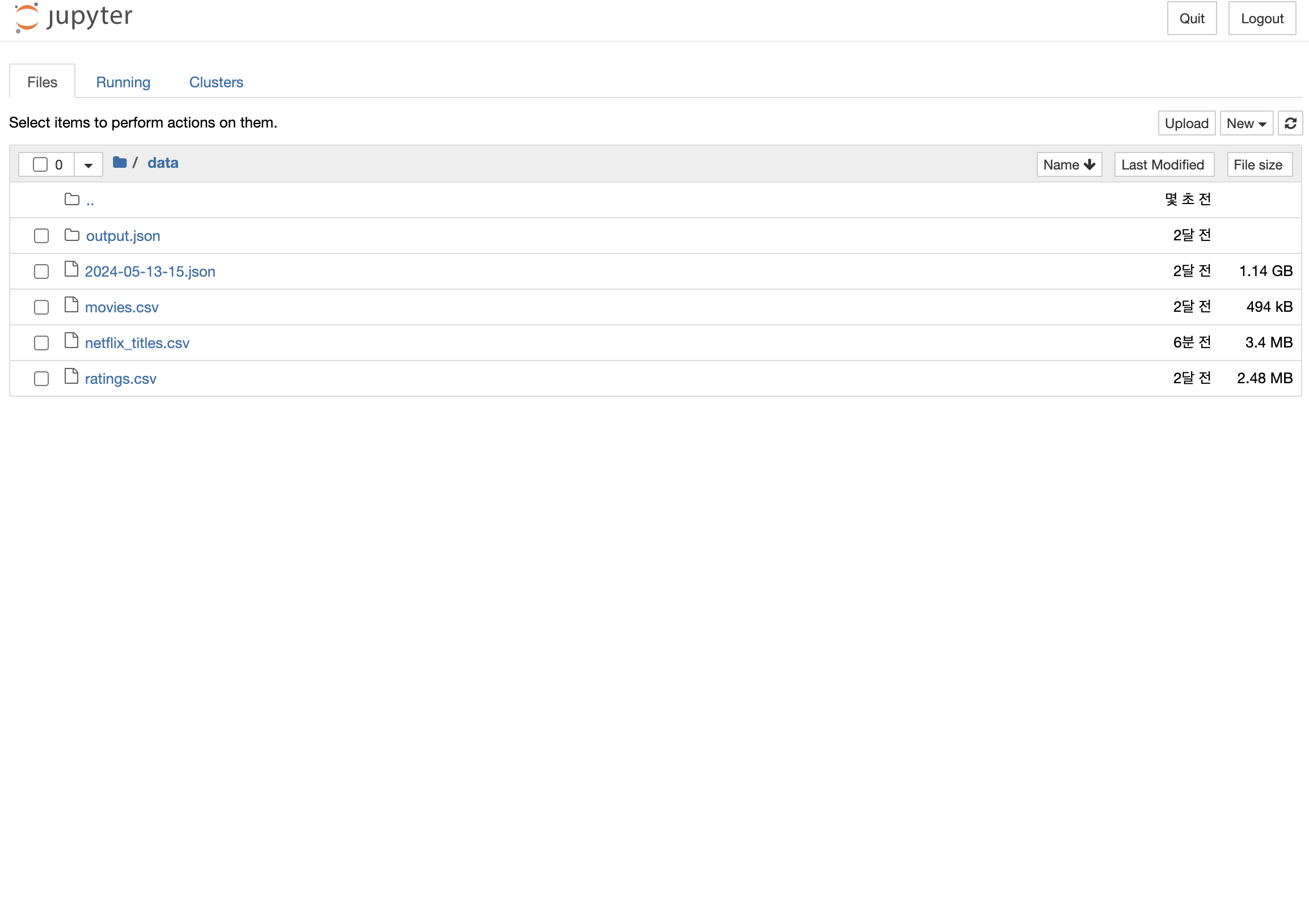The height and width of the screenshot is (924, 1309).
Task: Click the Jupyter logo icon
Action: (x=27, y=17)
